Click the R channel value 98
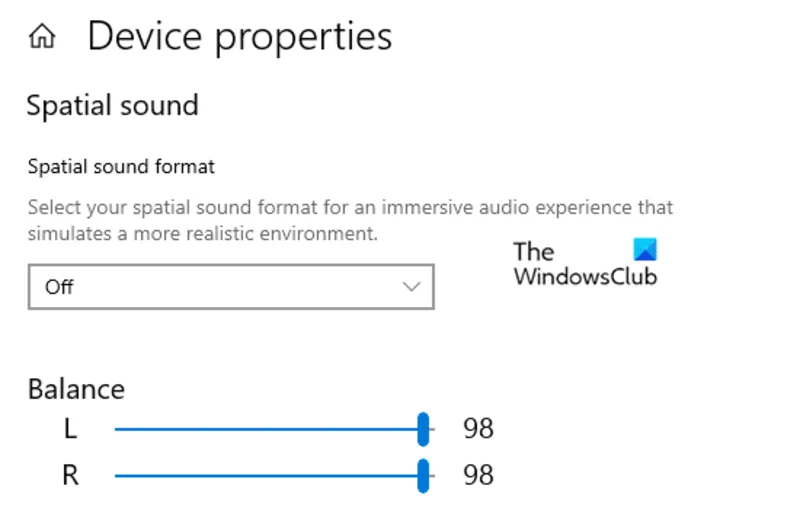 [x=478, y=475]
